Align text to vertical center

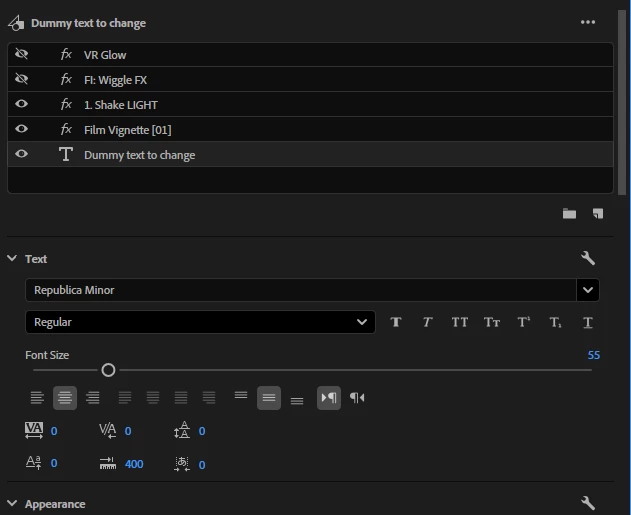point(269,398)
